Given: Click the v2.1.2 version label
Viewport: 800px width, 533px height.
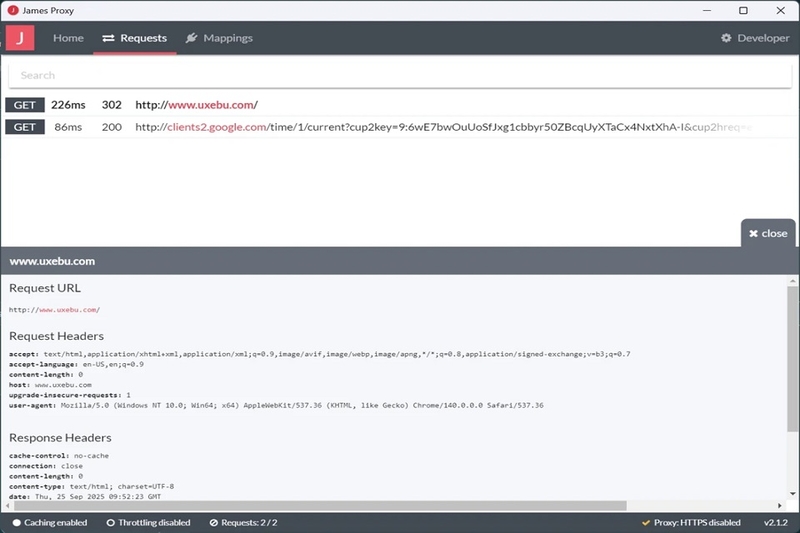Looking at the screenshot, I should click(x=776, y=523).
